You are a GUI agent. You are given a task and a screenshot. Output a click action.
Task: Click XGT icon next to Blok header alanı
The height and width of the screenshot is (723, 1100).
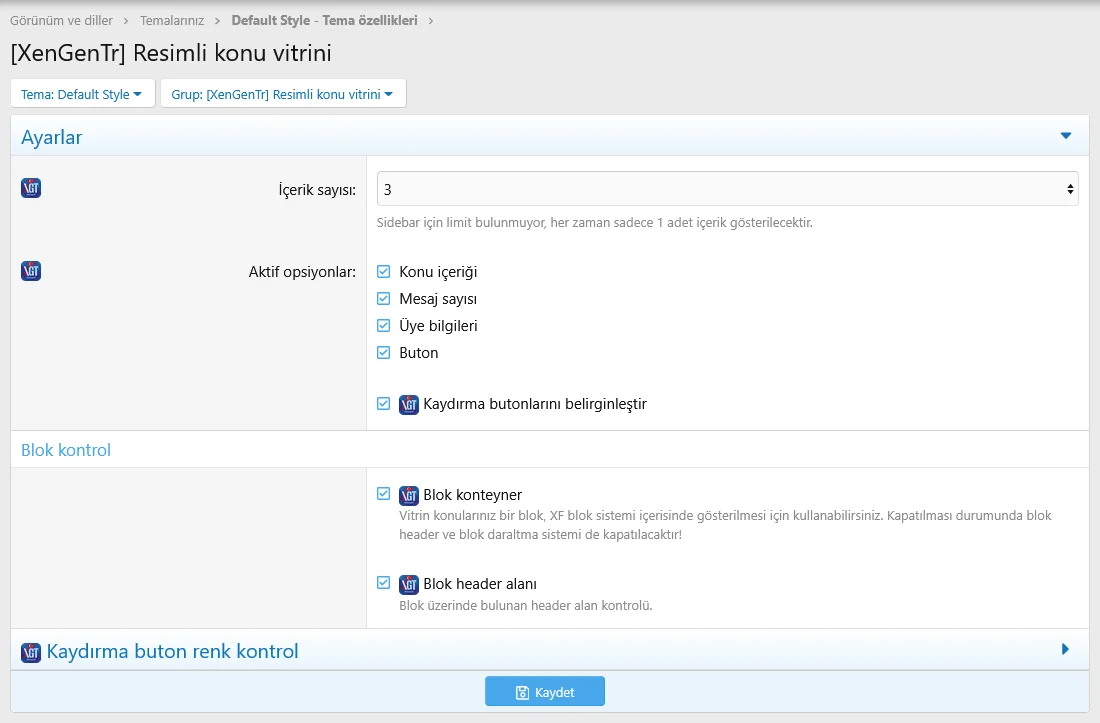pyautogui.click(x=409, y=584)
